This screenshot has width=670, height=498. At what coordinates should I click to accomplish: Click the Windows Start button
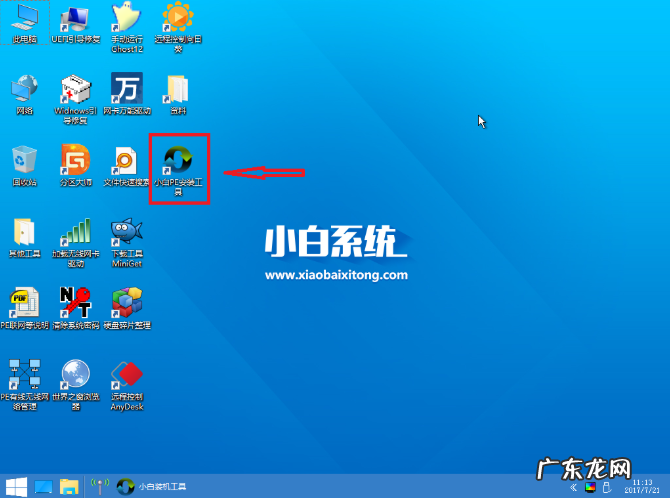(x=14, y=487)
